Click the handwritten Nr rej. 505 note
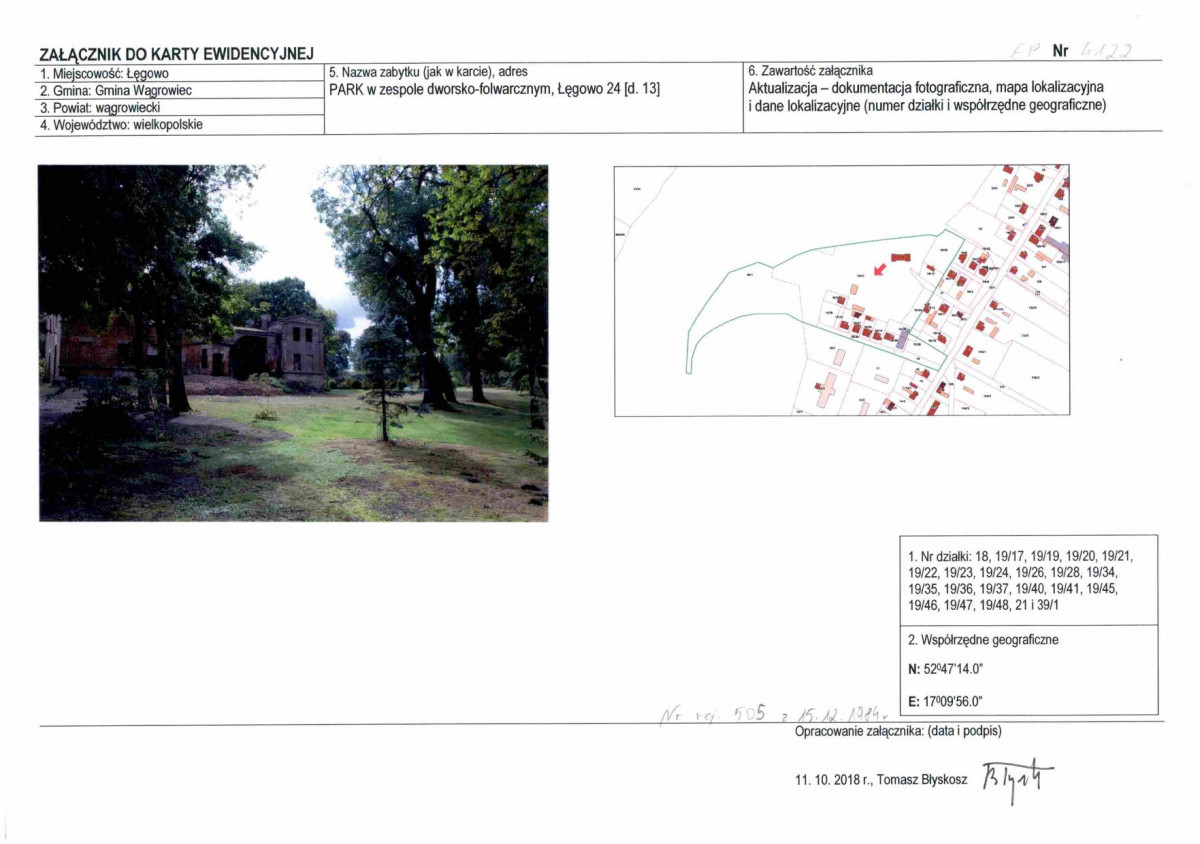The width and height of the screenshot is (1200, 844). tap(771, 713)
